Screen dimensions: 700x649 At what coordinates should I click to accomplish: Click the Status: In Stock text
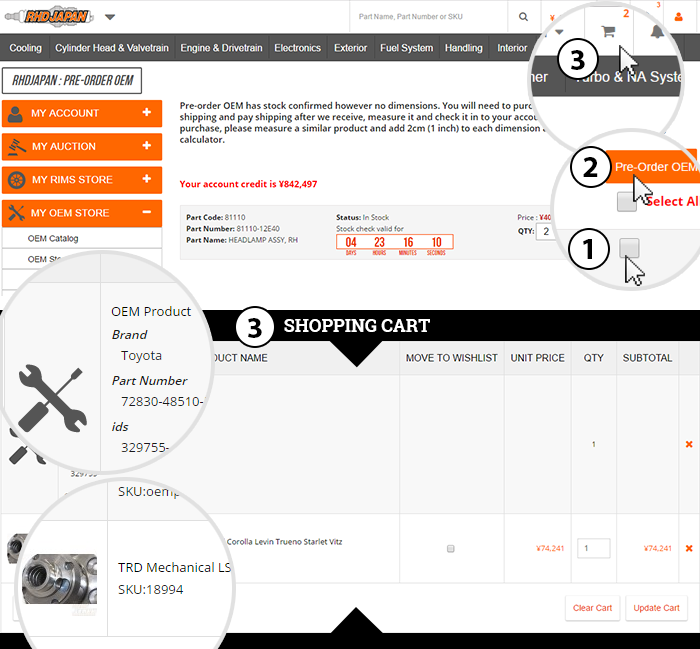point(362,217)
